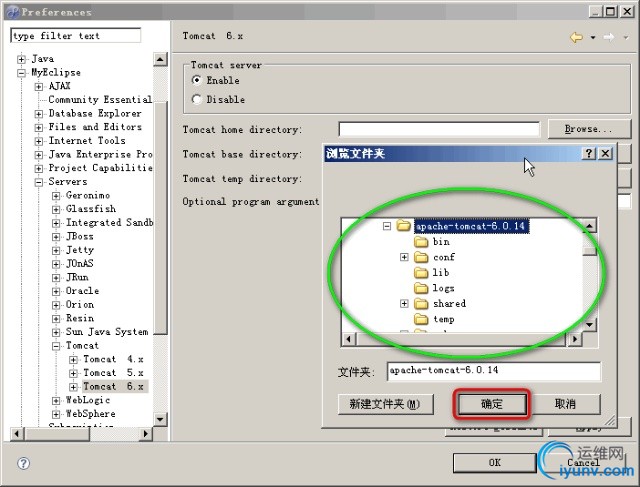The height and width of the screenshot is (487, 640).
Task: Open the back history dropdown arrow
Action: (593, 38)
